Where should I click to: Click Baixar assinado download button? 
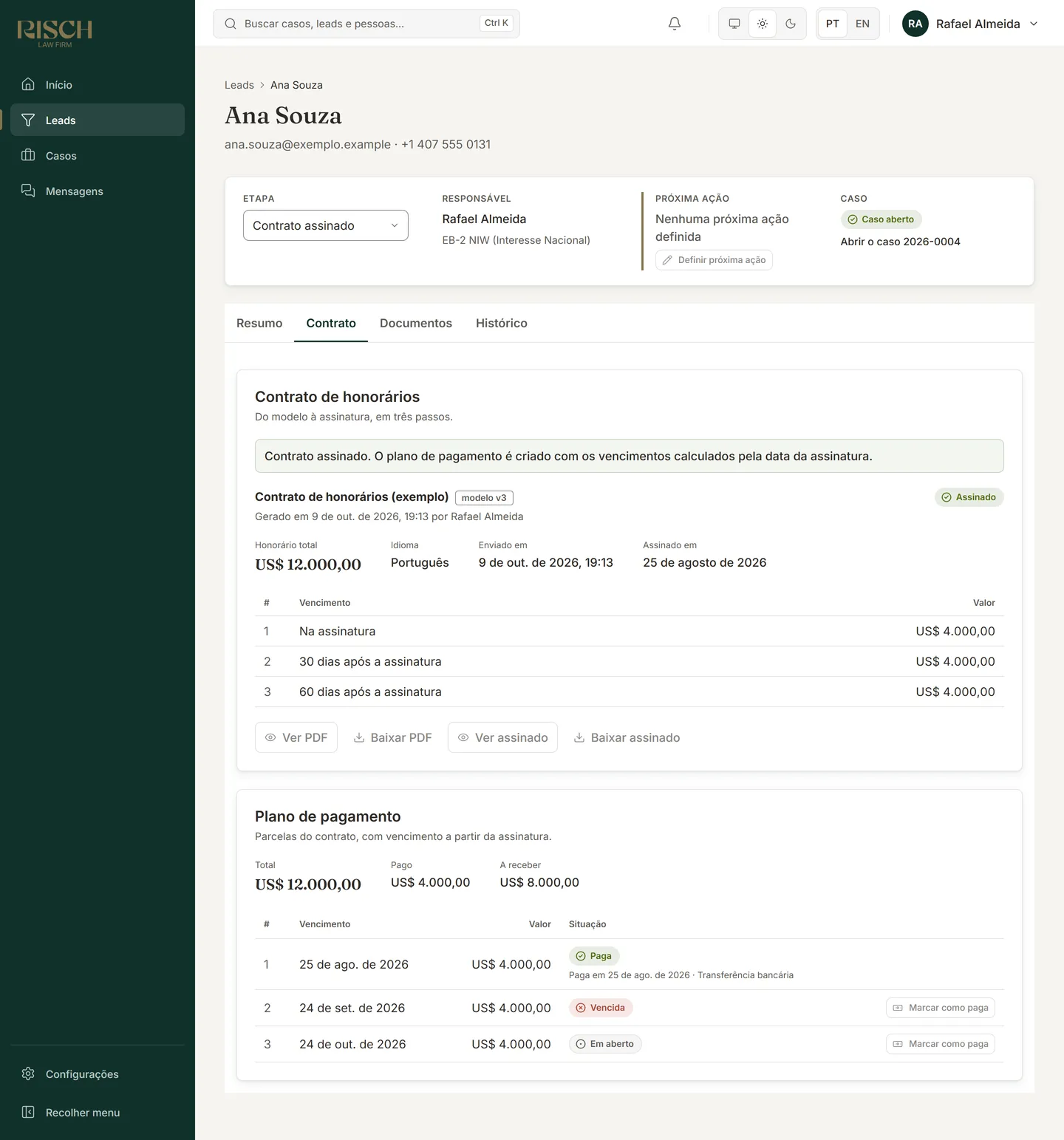(x=627, y=737)
